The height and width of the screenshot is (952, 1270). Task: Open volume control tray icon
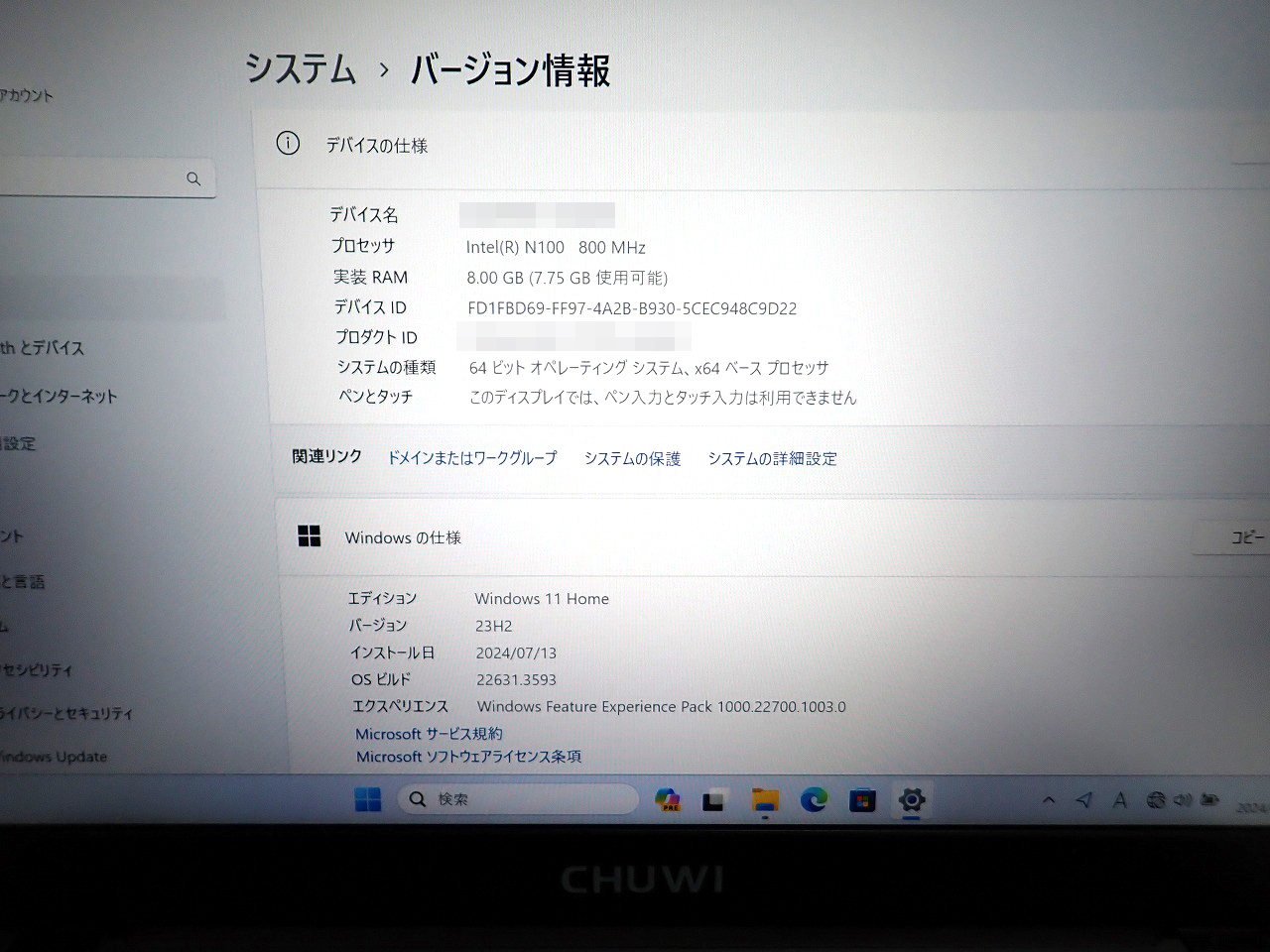click(x=1182, y=800)
